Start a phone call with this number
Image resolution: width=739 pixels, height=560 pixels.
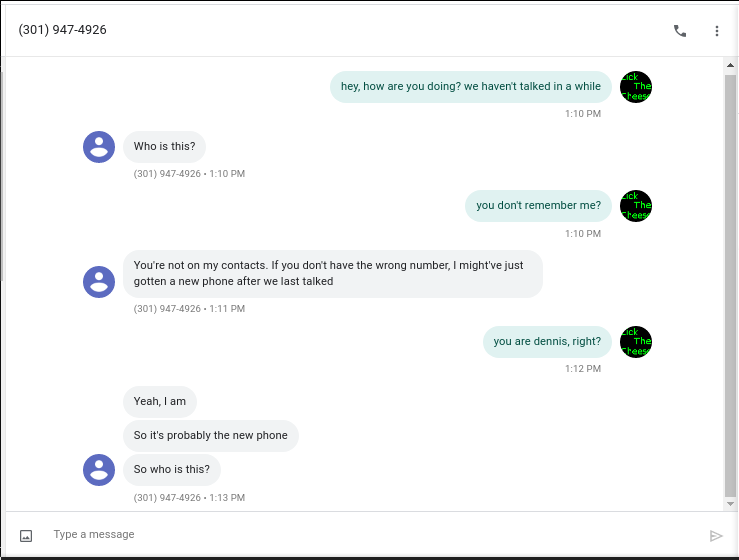tap(680, 31)
